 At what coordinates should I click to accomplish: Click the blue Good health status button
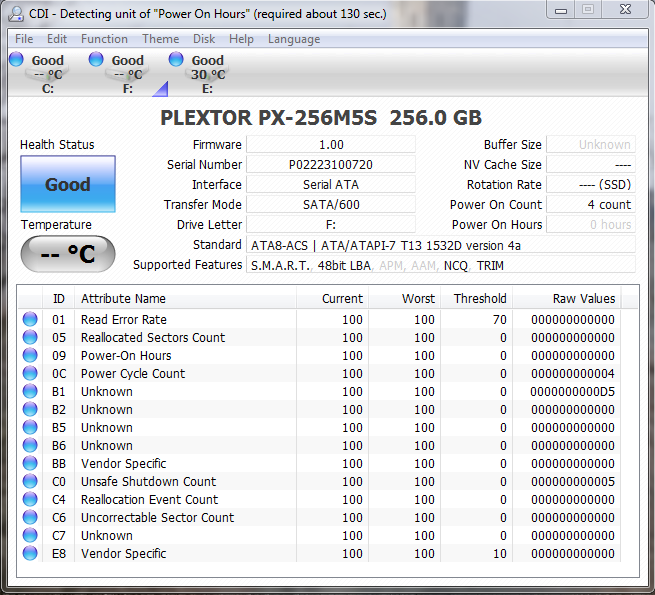click(x=68, y=185)
